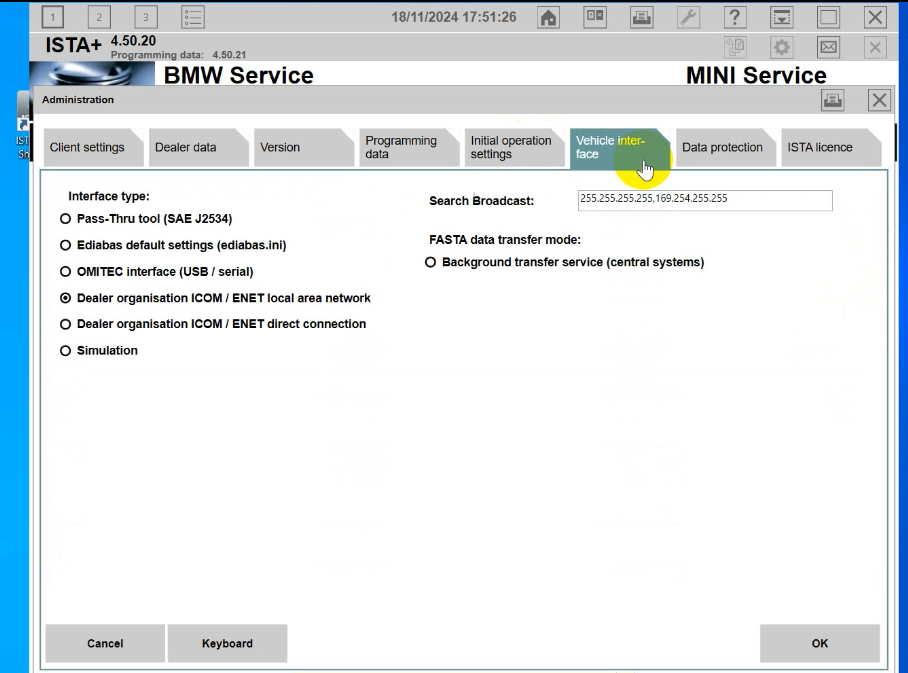Click the BMW Service heading
Screen dimensions: 908x673
click(x=239, y=75)
